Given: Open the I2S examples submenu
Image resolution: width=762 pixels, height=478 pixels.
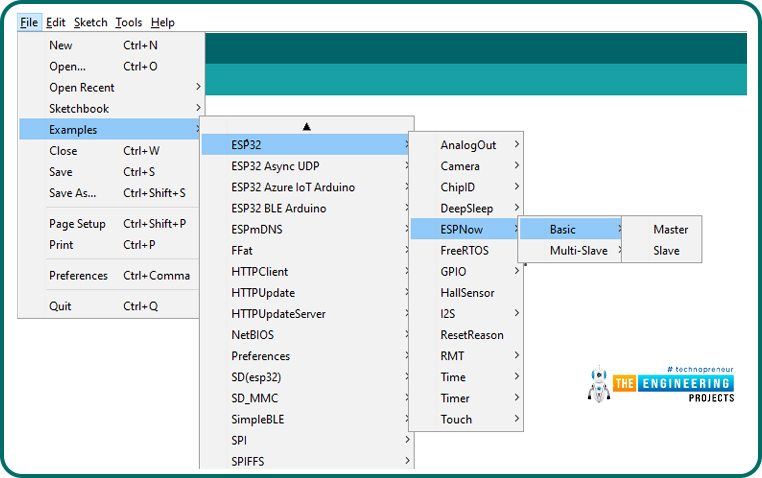Looking at the screenshot, I should point(466,314).
